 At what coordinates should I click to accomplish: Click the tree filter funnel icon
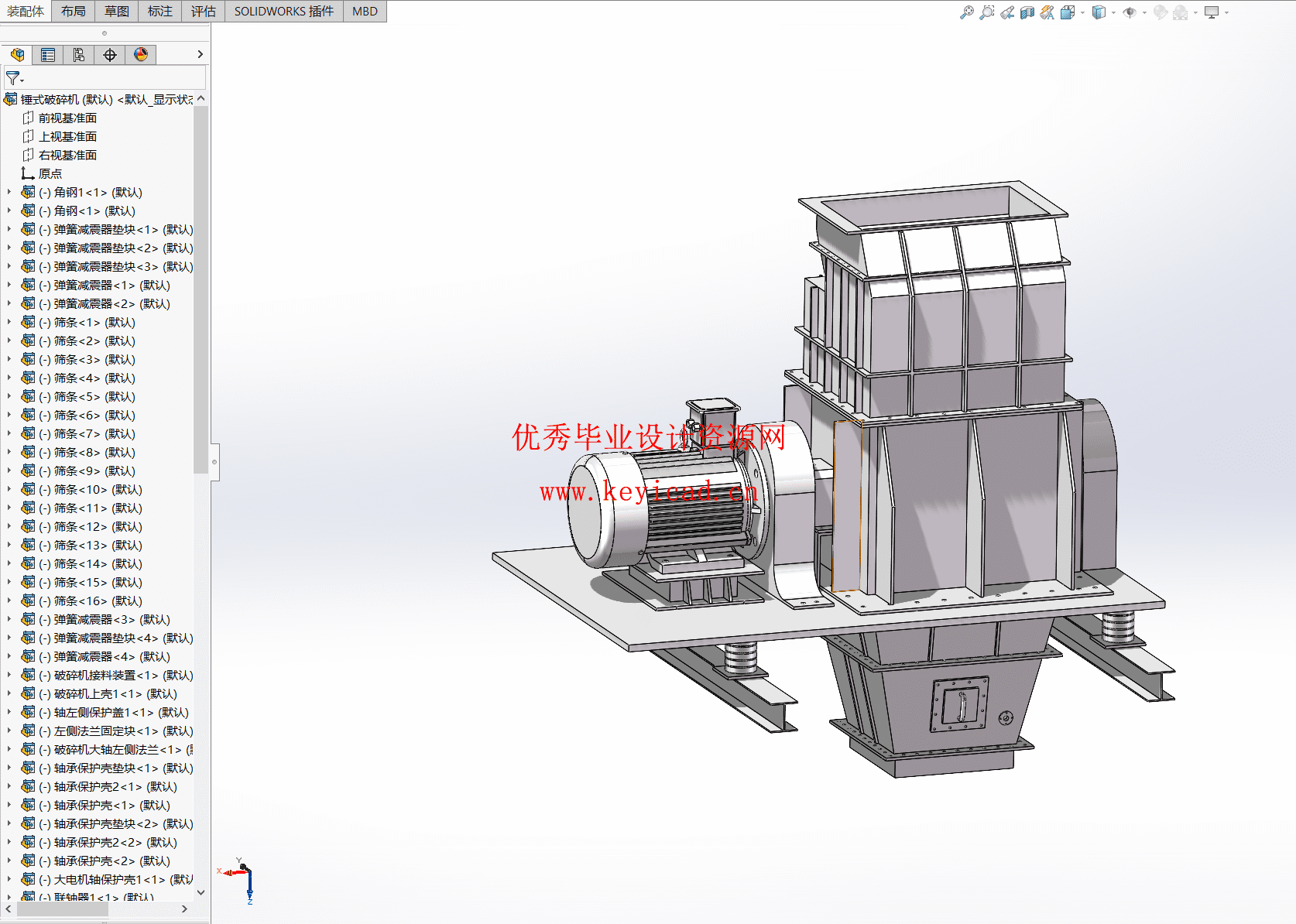(x=13, y=78)
